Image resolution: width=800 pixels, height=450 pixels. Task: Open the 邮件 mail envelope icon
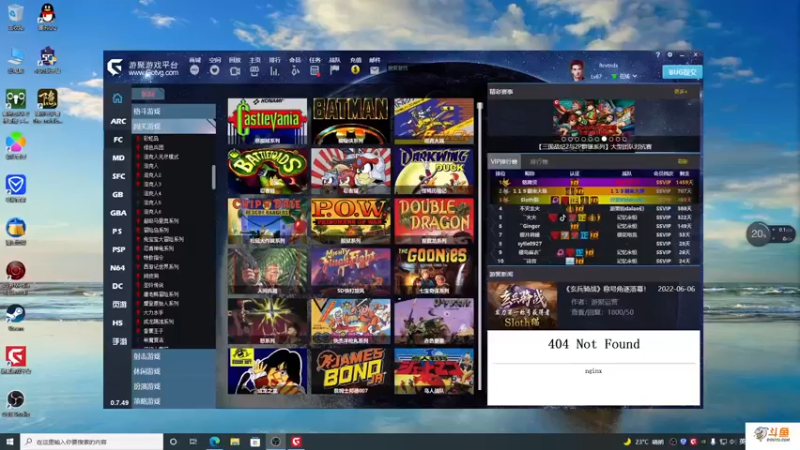pyautogui.click(x=374, y=70)
